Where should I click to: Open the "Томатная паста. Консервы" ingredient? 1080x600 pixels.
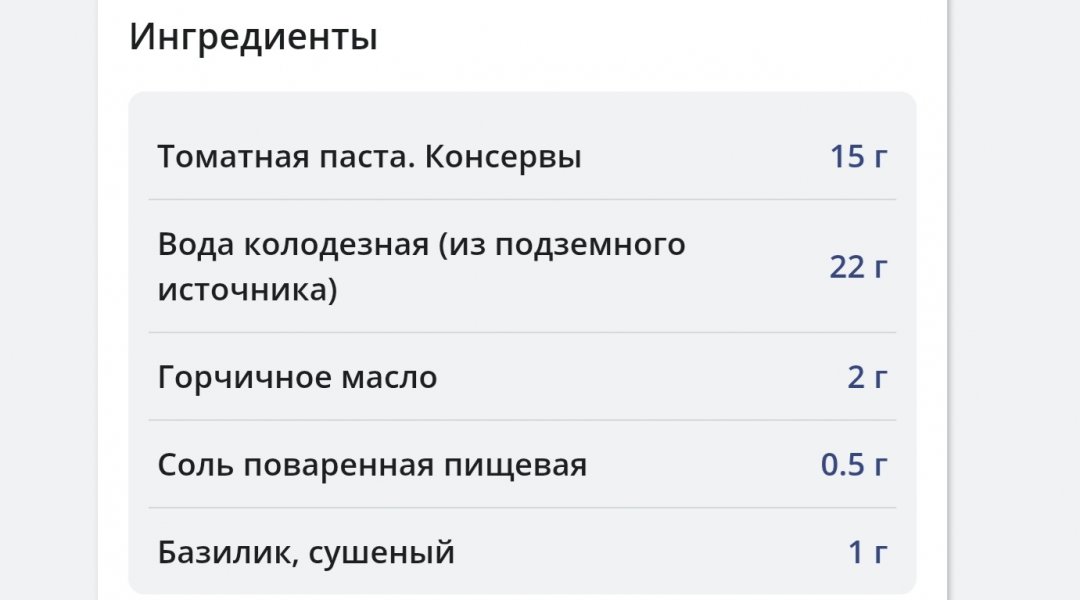(x=369, y=157)
